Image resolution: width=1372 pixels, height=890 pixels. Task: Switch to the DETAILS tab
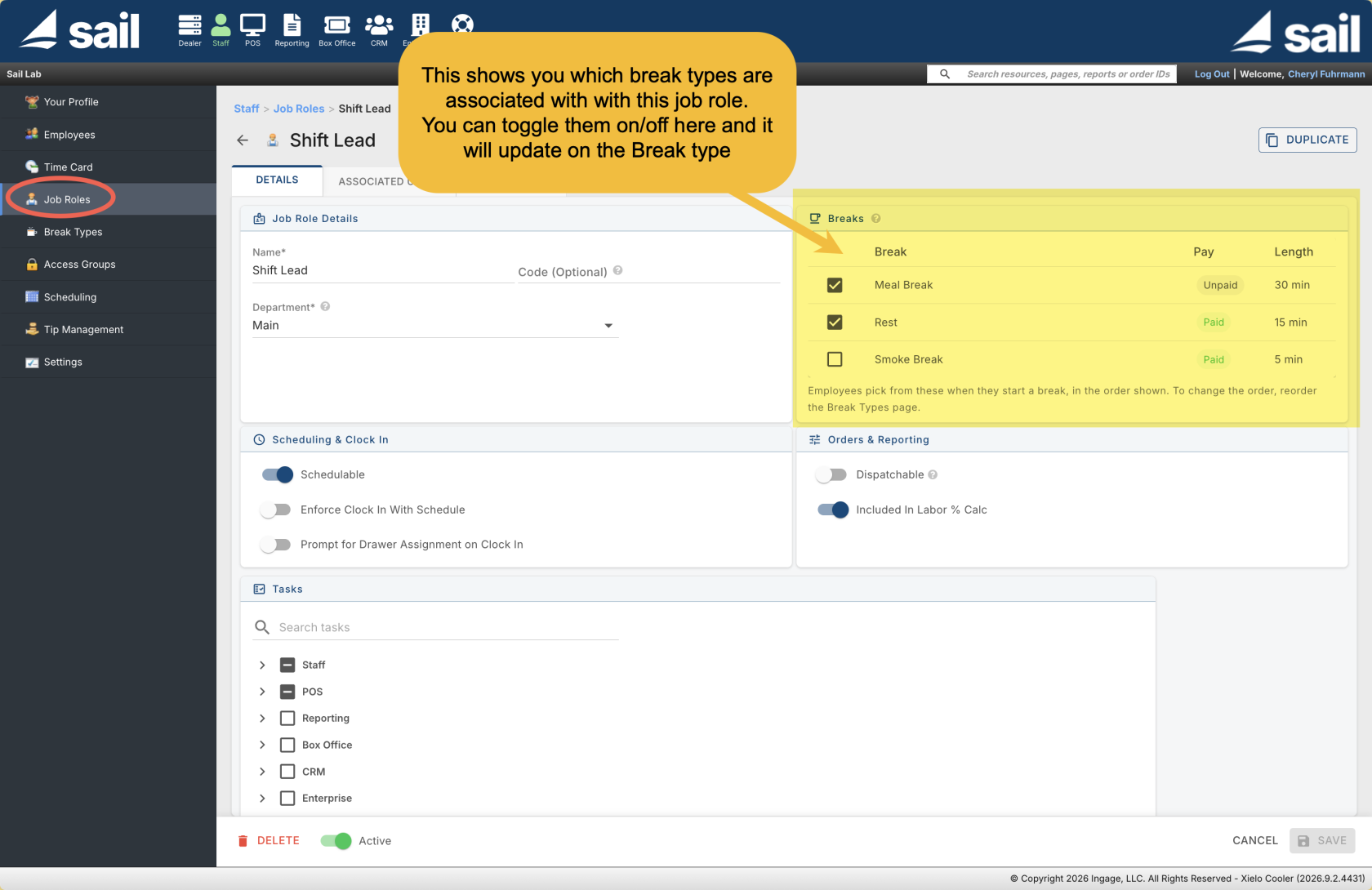(x=277, y=180)
